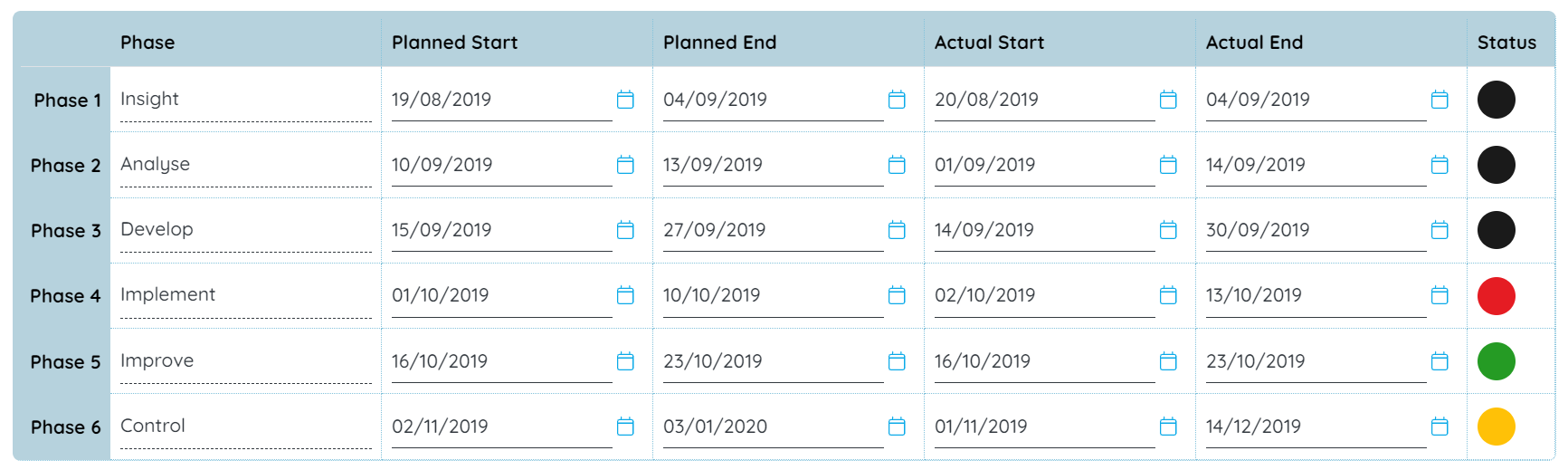Select the 15/09/2019 planned start date field
The width and height of the screenshot is (1568, 470).
pyautogui.click(x=502, y=230)
